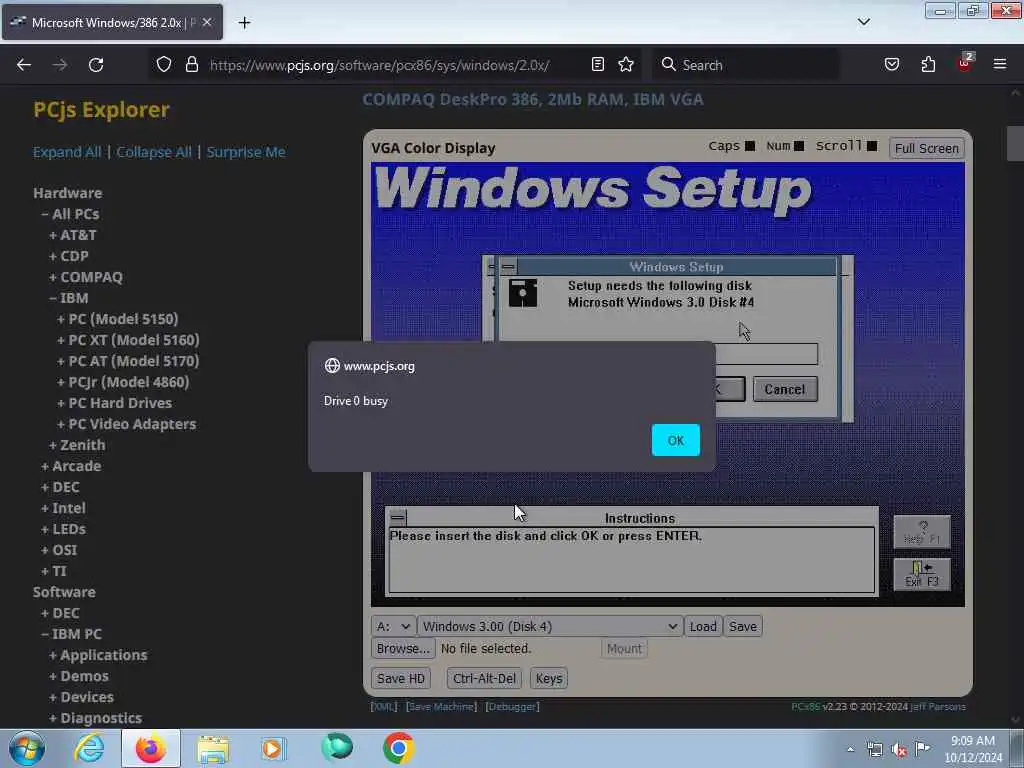
Task: Open the Windows Start orb
Action: point(27,748)
